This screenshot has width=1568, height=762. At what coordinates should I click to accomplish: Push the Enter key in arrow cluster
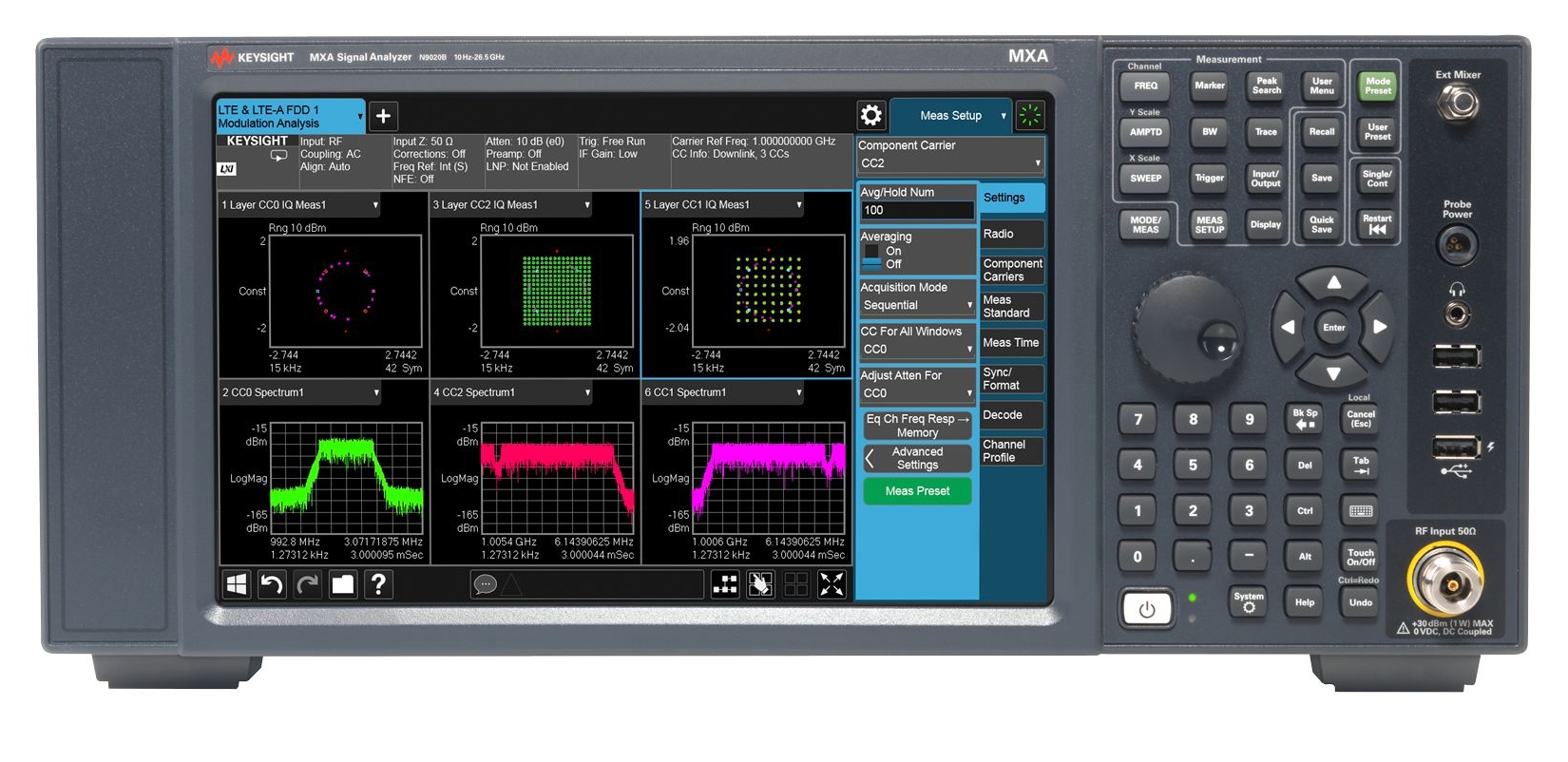1334,328
